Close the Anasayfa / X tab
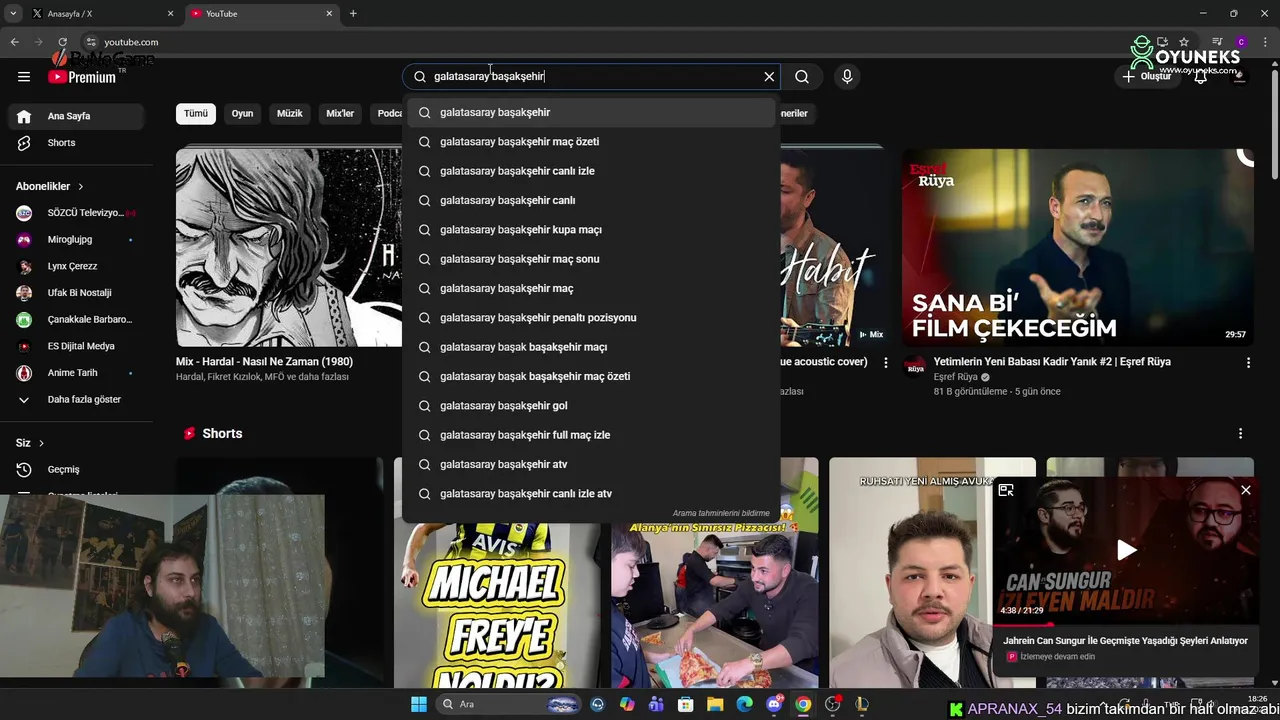This screenshot has height=720, width=1280. (170, 14)
